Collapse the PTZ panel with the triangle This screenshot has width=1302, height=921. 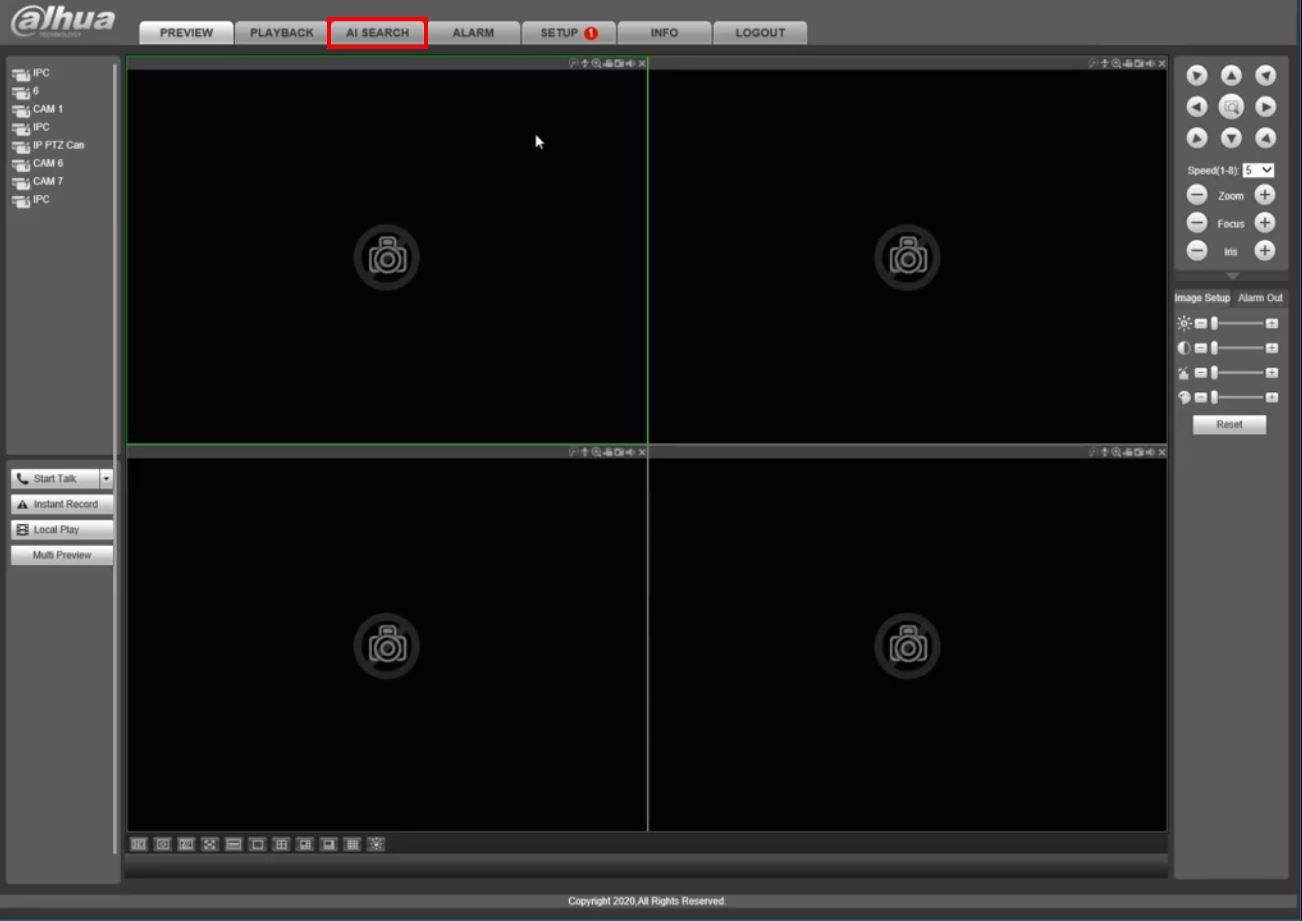point(1232,277)
